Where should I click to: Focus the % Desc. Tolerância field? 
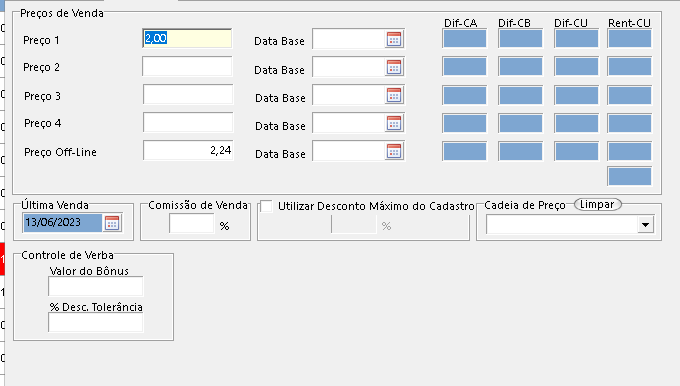[95, 323]
